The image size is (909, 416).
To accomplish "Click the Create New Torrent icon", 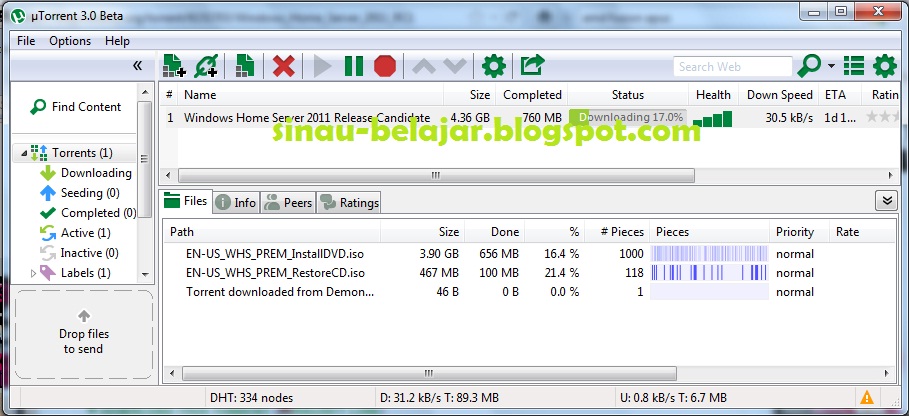I will (245, 66).
